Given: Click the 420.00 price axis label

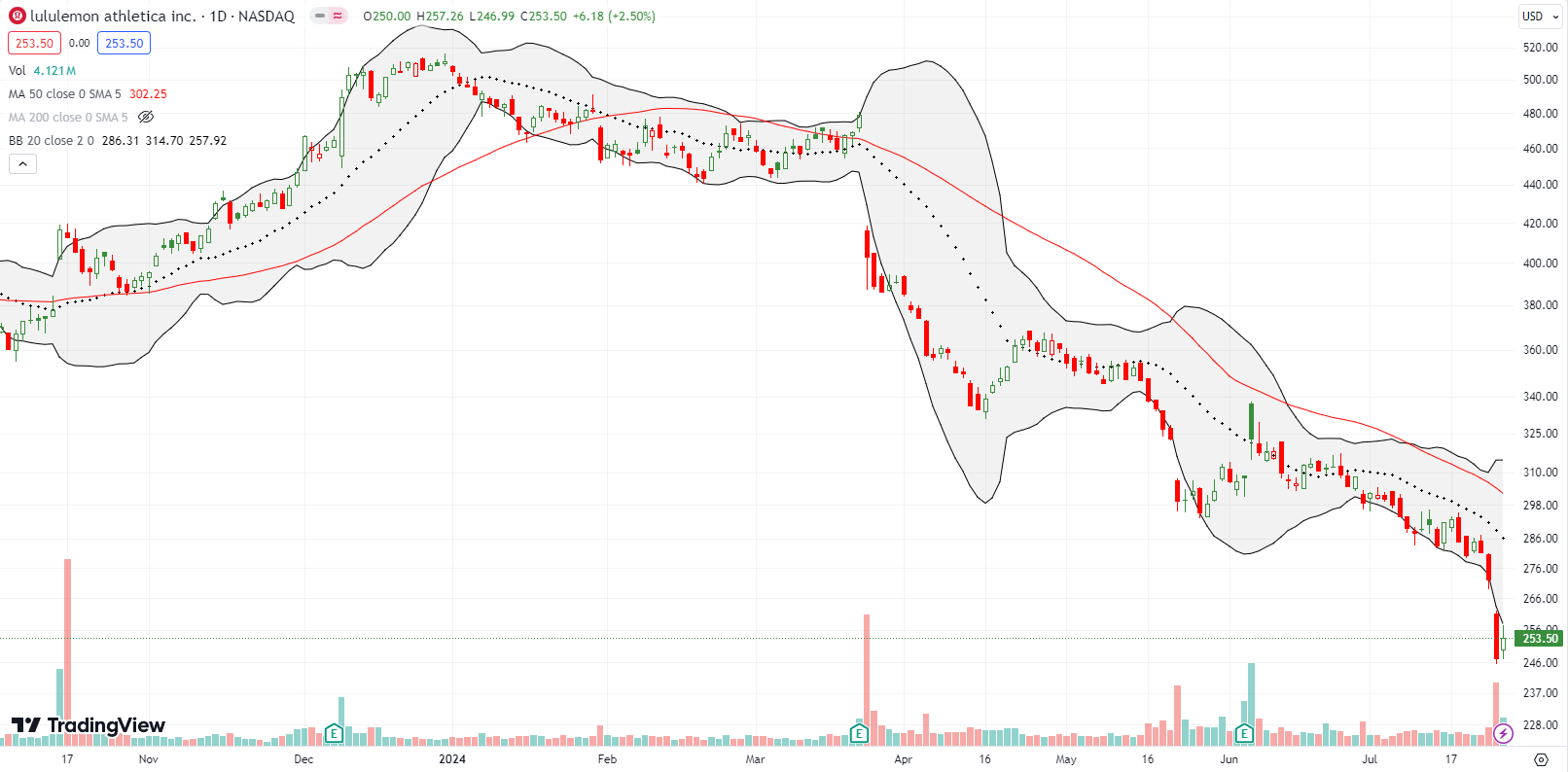Looking at the screenshot, I should pos(1540,223).
